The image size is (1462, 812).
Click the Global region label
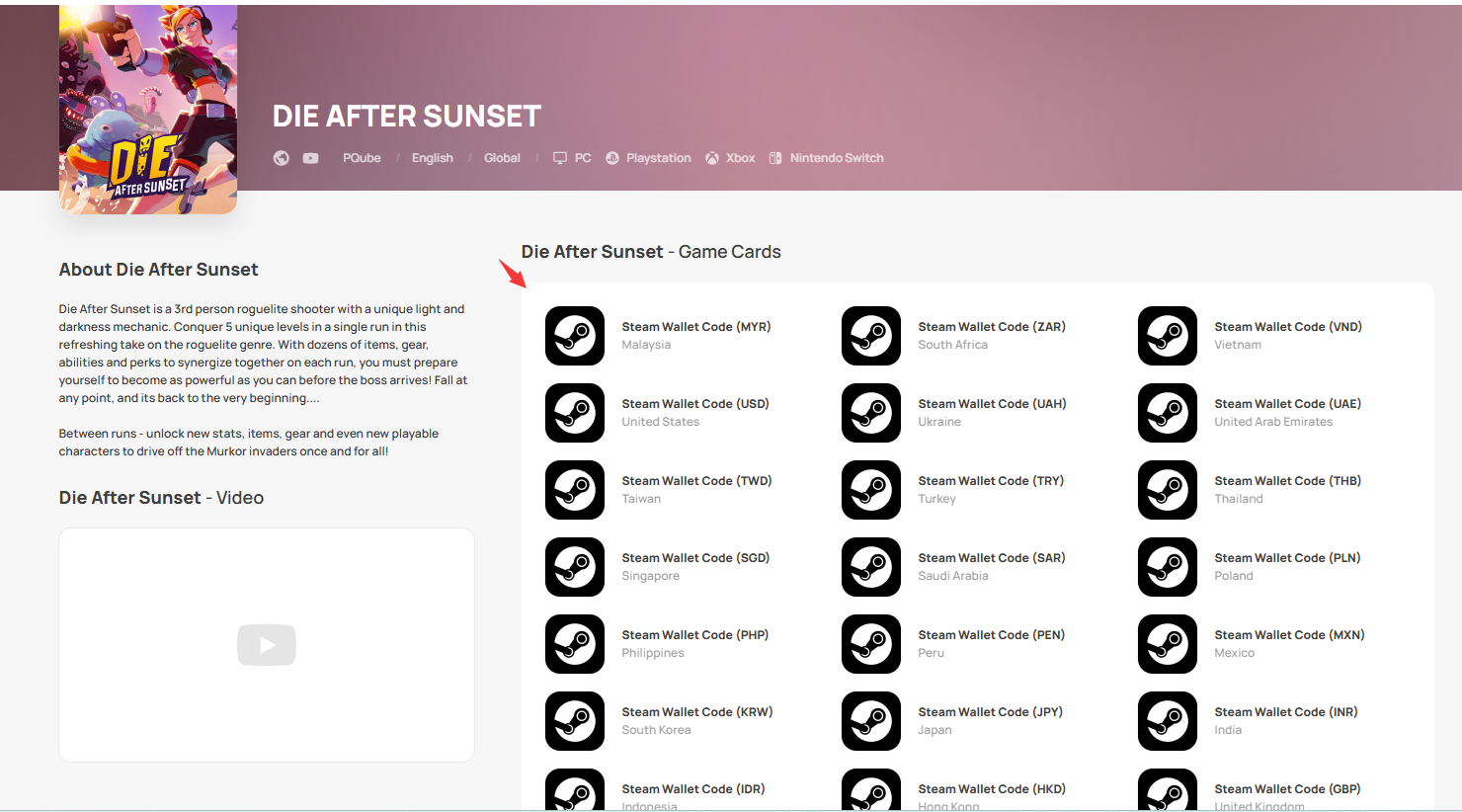point(502,158)
